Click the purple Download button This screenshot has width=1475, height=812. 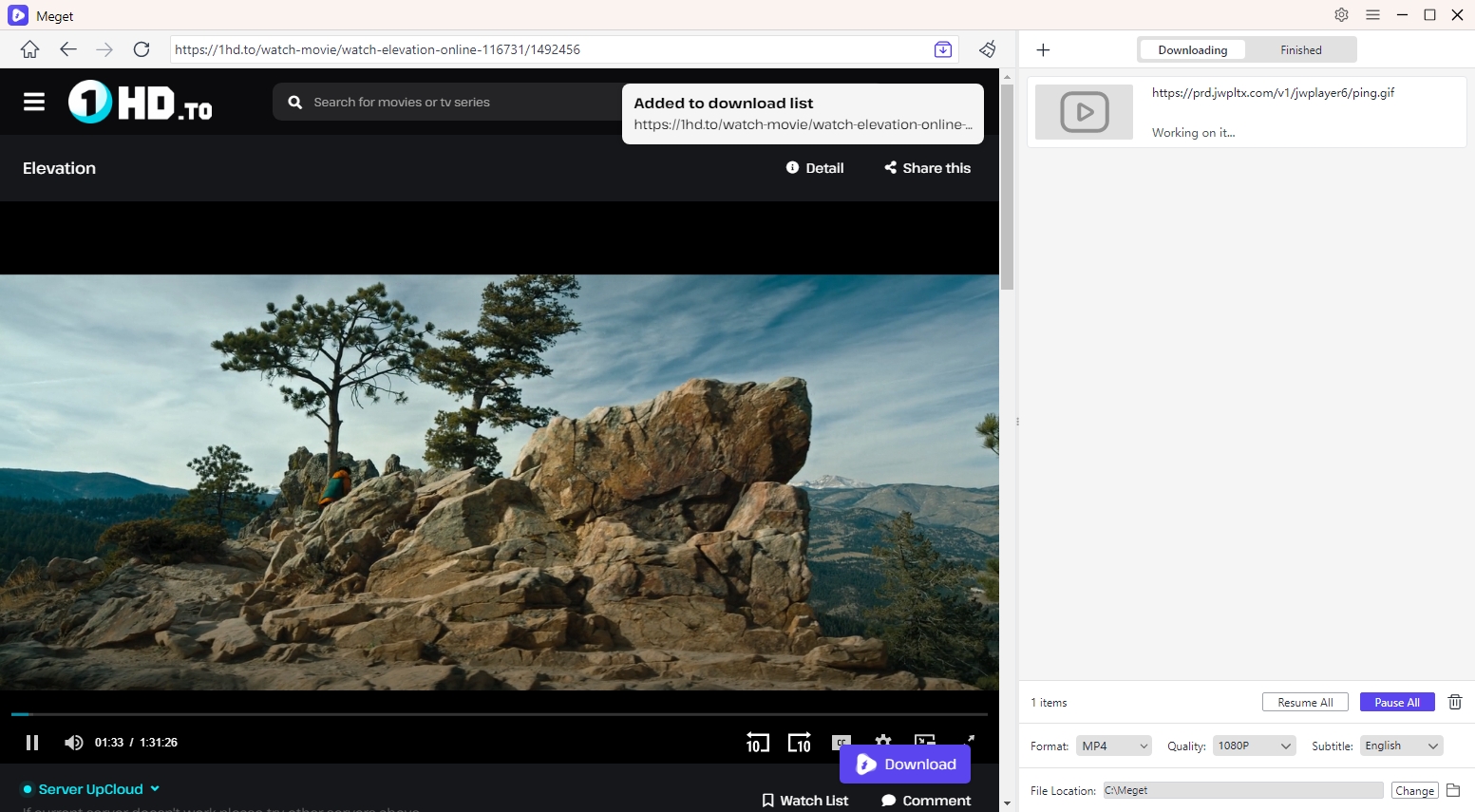click(905, 765)
